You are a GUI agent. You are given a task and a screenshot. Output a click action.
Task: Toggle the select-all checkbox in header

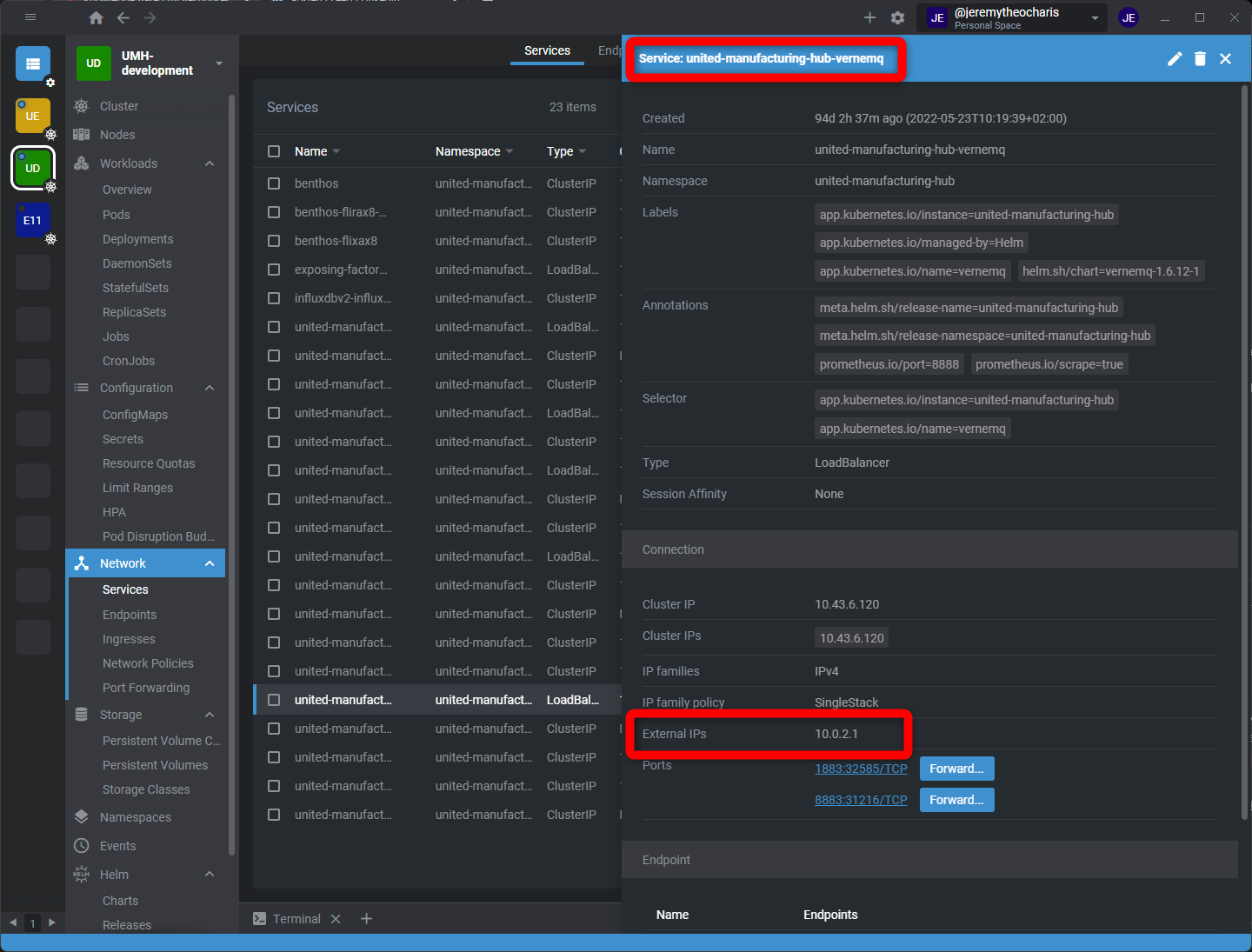coord(274,151)
